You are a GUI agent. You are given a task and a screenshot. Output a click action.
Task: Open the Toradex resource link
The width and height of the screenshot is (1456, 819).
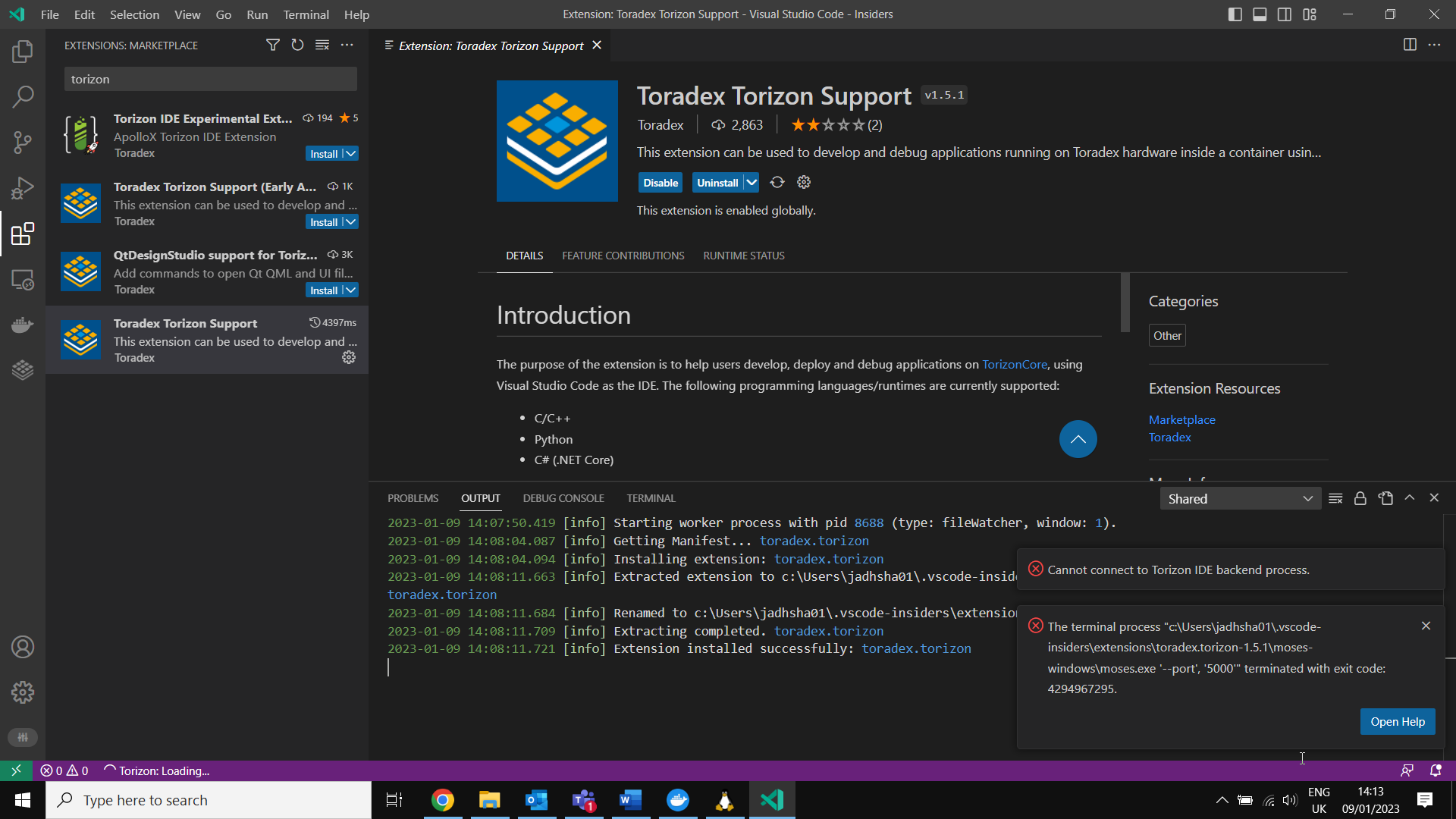[x=1169, y=437]
